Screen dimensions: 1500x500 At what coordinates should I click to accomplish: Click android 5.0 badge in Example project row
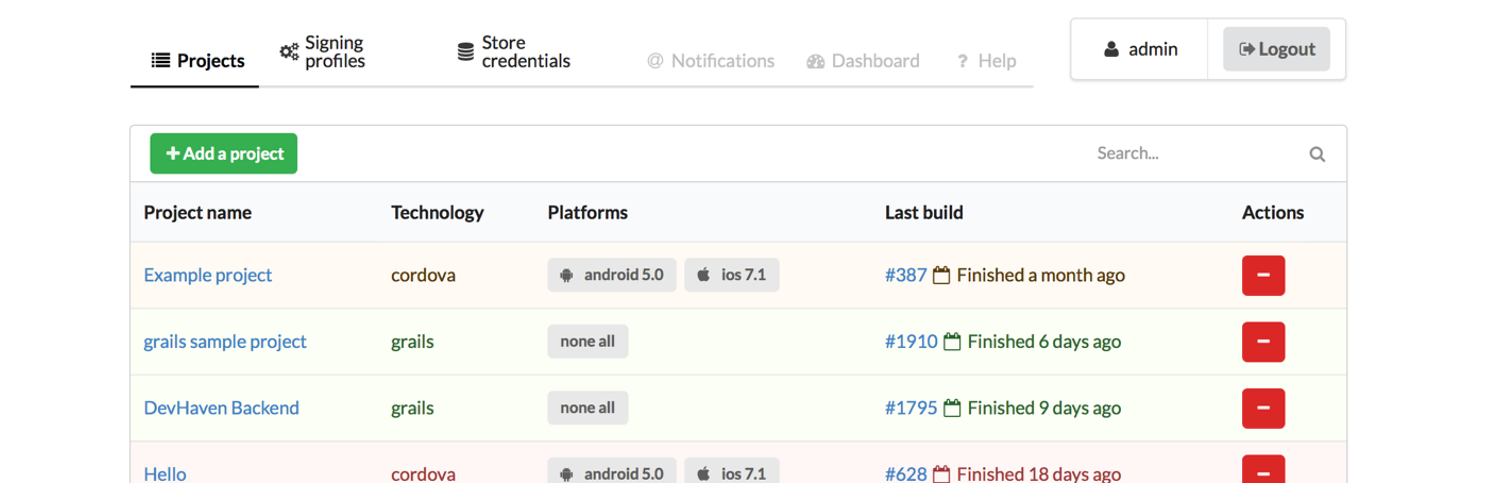pyautogui.click(x=612, y=275)
